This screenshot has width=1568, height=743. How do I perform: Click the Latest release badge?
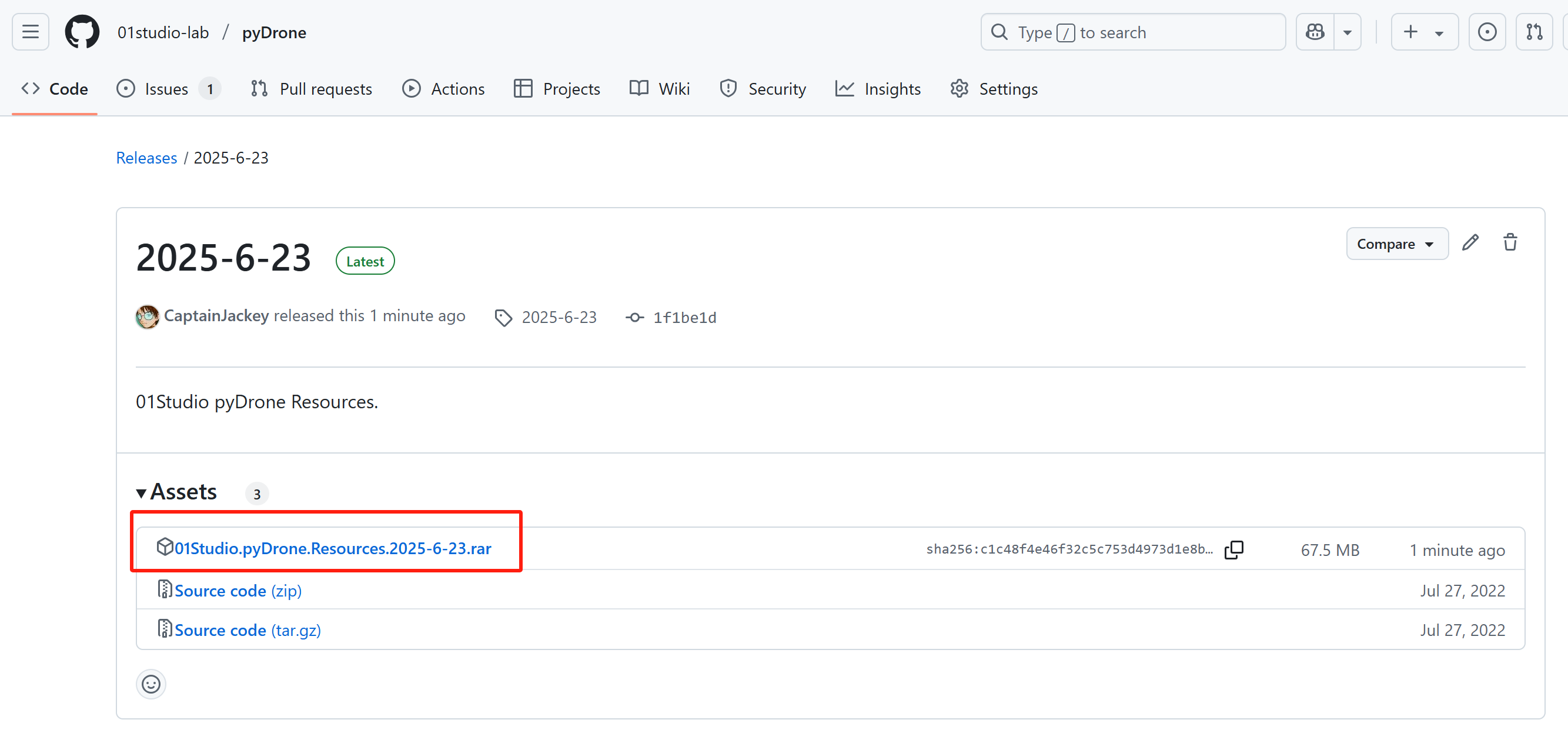tap(365, 261)
